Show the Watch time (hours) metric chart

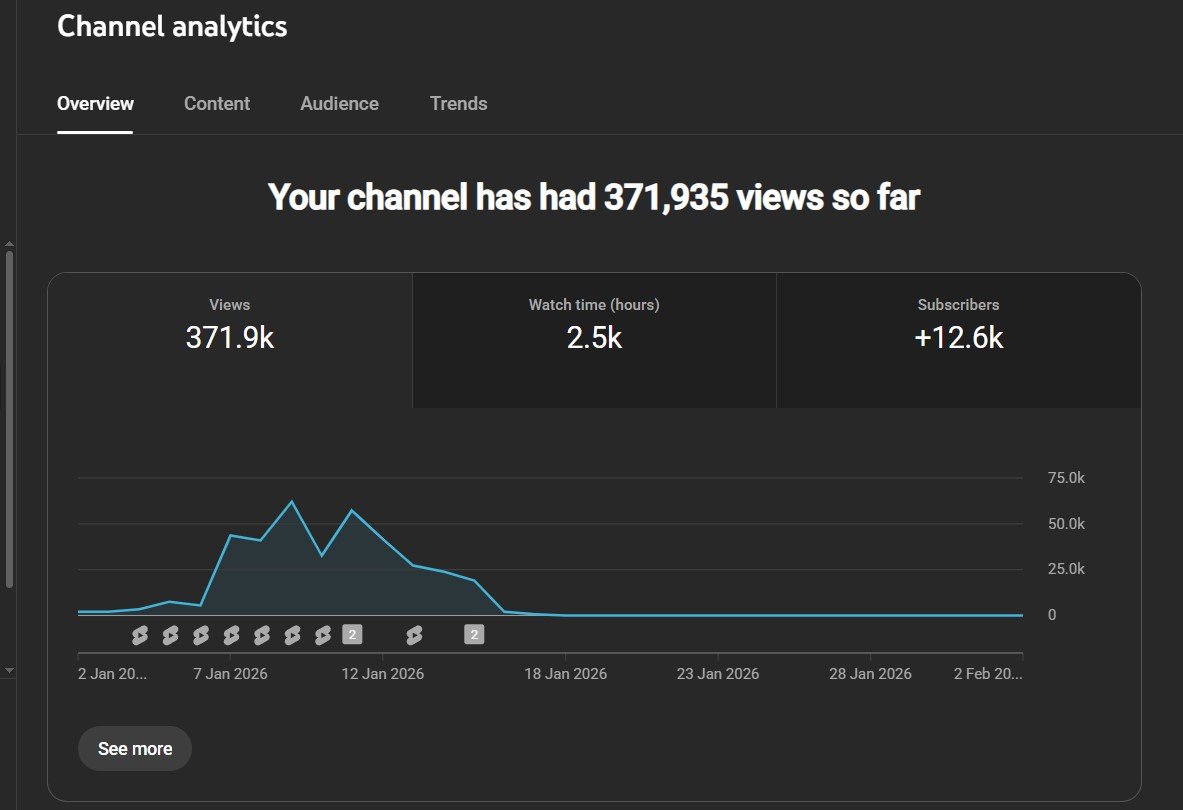click(x=594, y=326)
